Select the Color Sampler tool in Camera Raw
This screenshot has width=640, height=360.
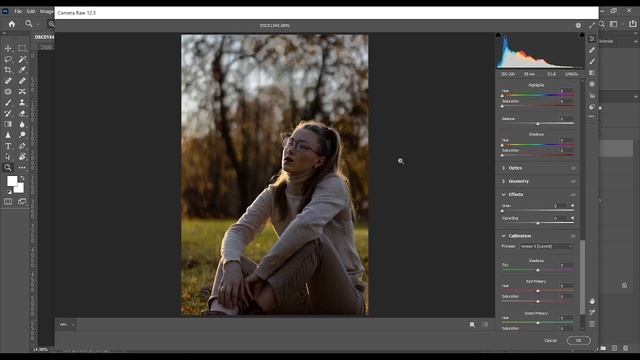pyautogui.click(x=592, y=313)
